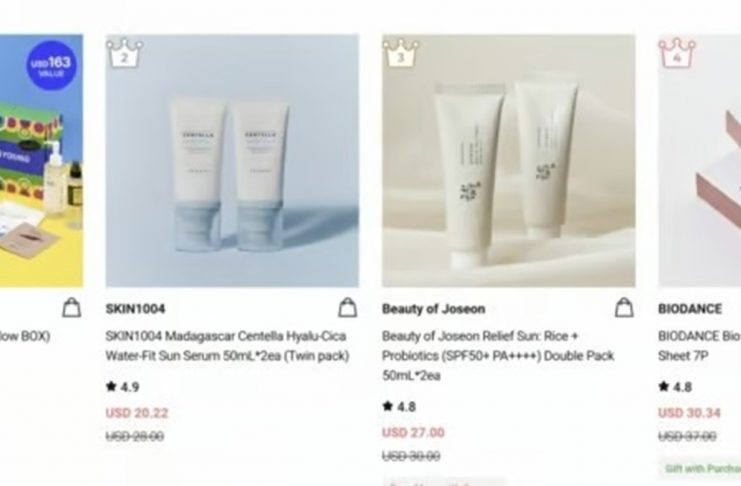Open BIODANCE brand link
The image size is (741, 486).
coord(689,309)
